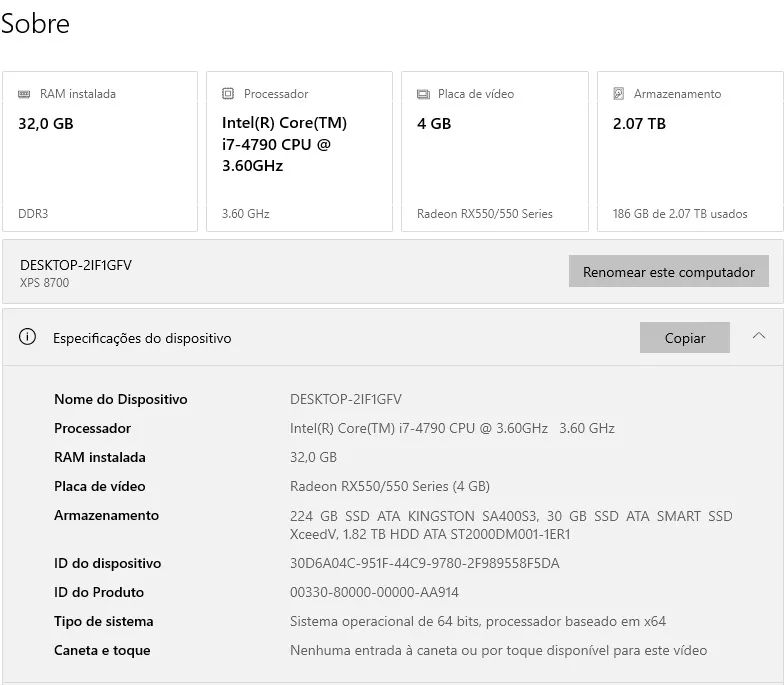Click the DDR3 label
The width and height of the screenshot is (784, 685).
[x=33, y=214]
